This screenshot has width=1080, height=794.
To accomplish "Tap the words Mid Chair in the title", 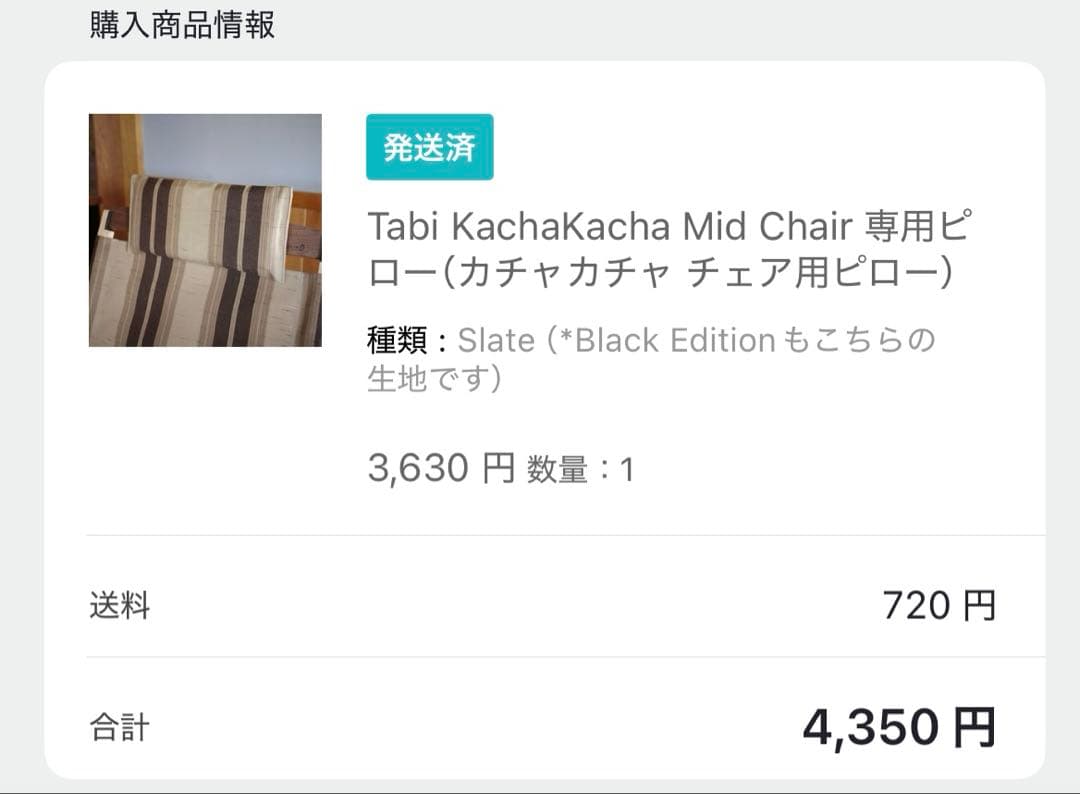I will [x=767, y=227].
